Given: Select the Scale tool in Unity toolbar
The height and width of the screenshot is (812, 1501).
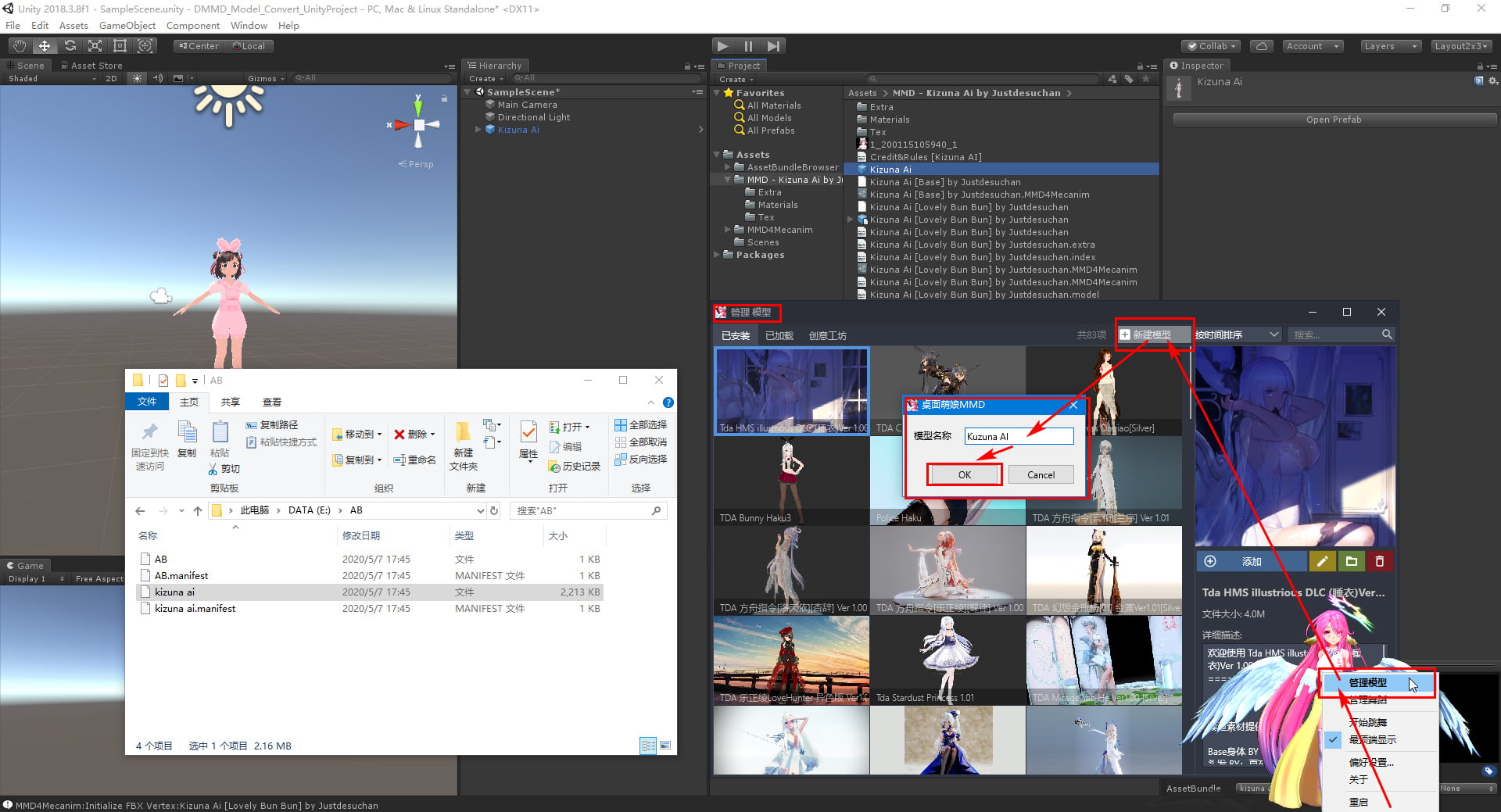Looking at the screenshot, I should click(95, 45).
